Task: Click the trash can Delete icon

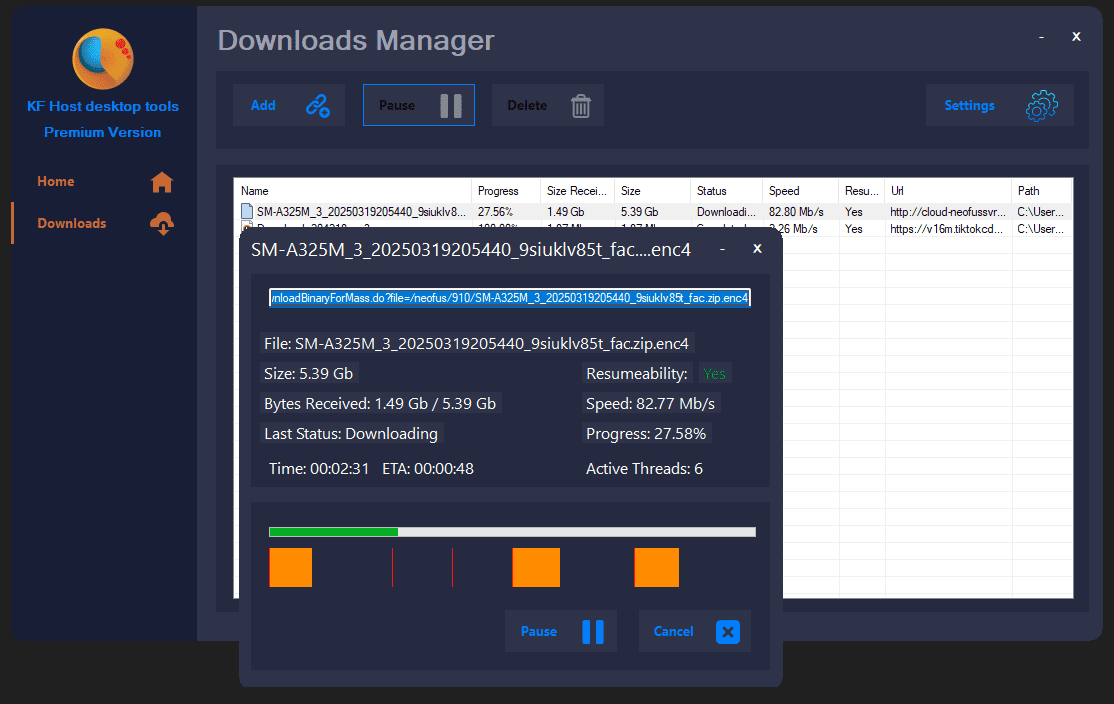Action: click(x=581, y=105)
